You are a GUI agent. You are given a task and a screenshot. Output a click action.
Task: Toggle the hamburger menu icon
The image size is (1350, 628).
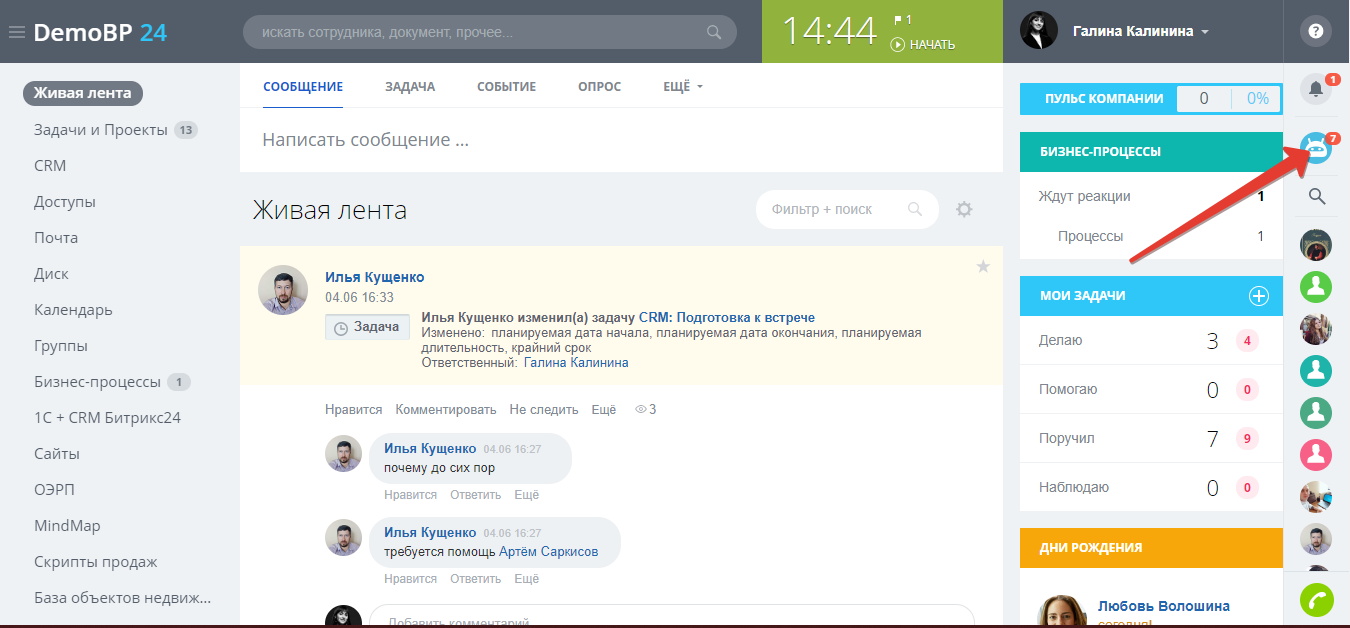coord(16,32)
